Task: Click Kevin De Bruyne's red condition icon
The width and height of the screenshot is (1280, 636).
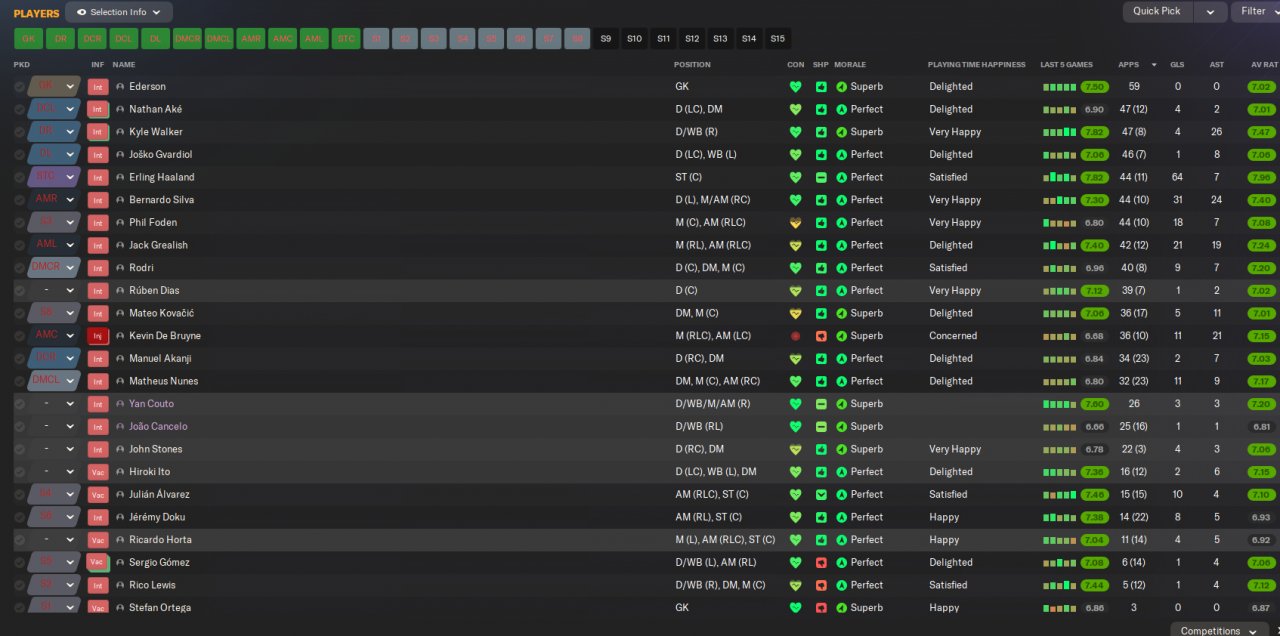Action: 796,336
